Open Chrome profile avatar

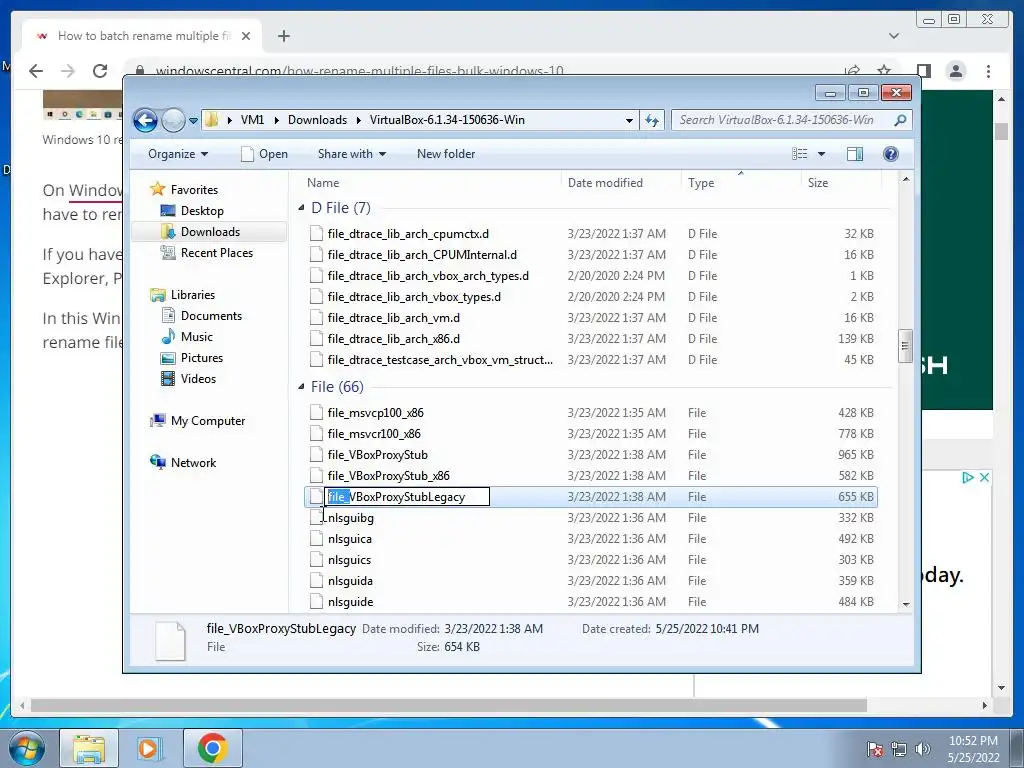[955, 71]
